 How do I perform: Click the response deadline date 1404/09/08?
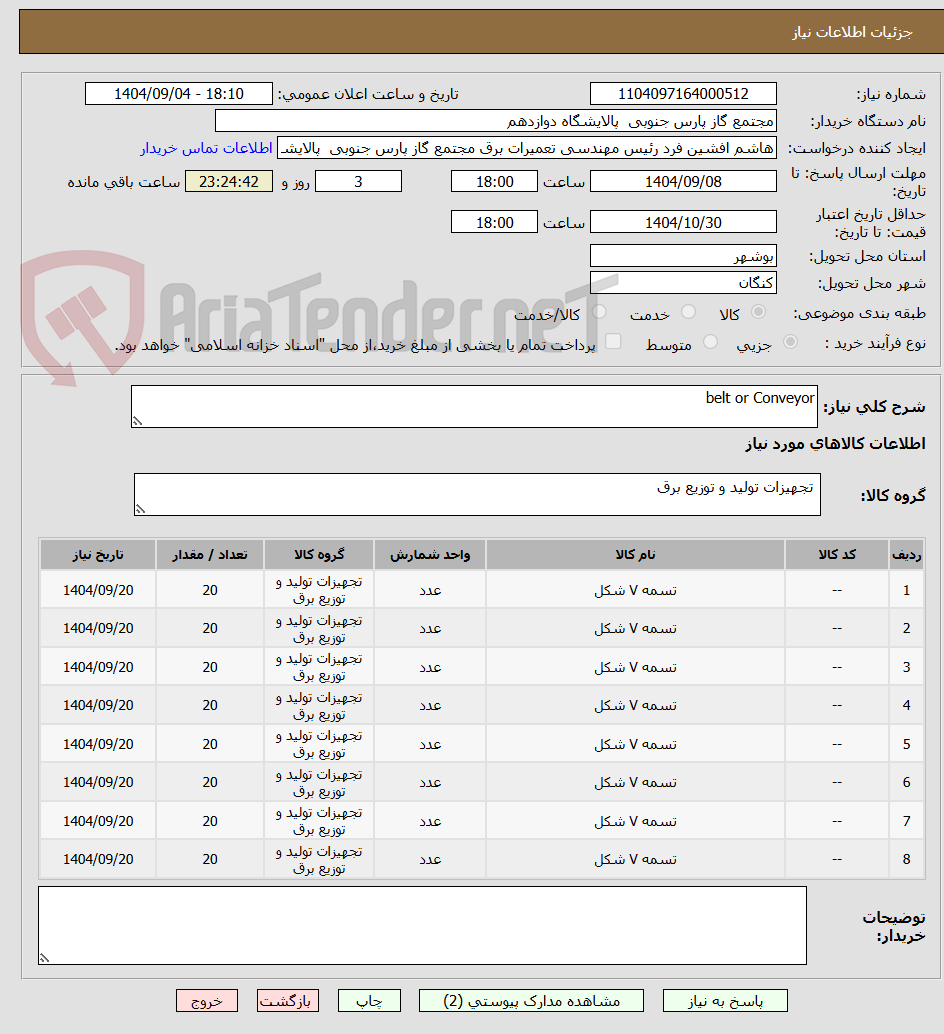coord(683,181)
